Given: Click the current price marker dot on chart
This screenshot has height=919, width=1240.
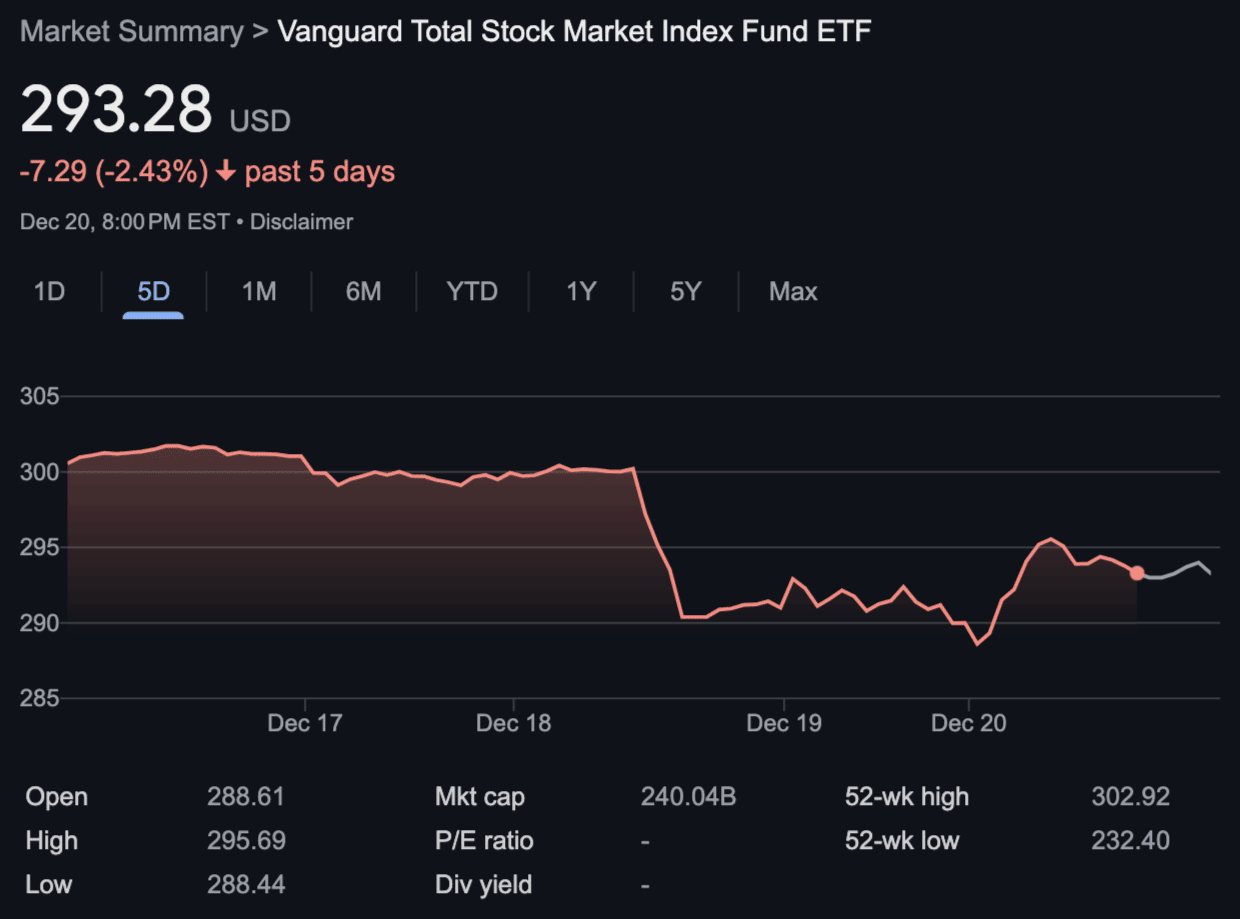Looking at the screenshot, I should click(1136, 573).
